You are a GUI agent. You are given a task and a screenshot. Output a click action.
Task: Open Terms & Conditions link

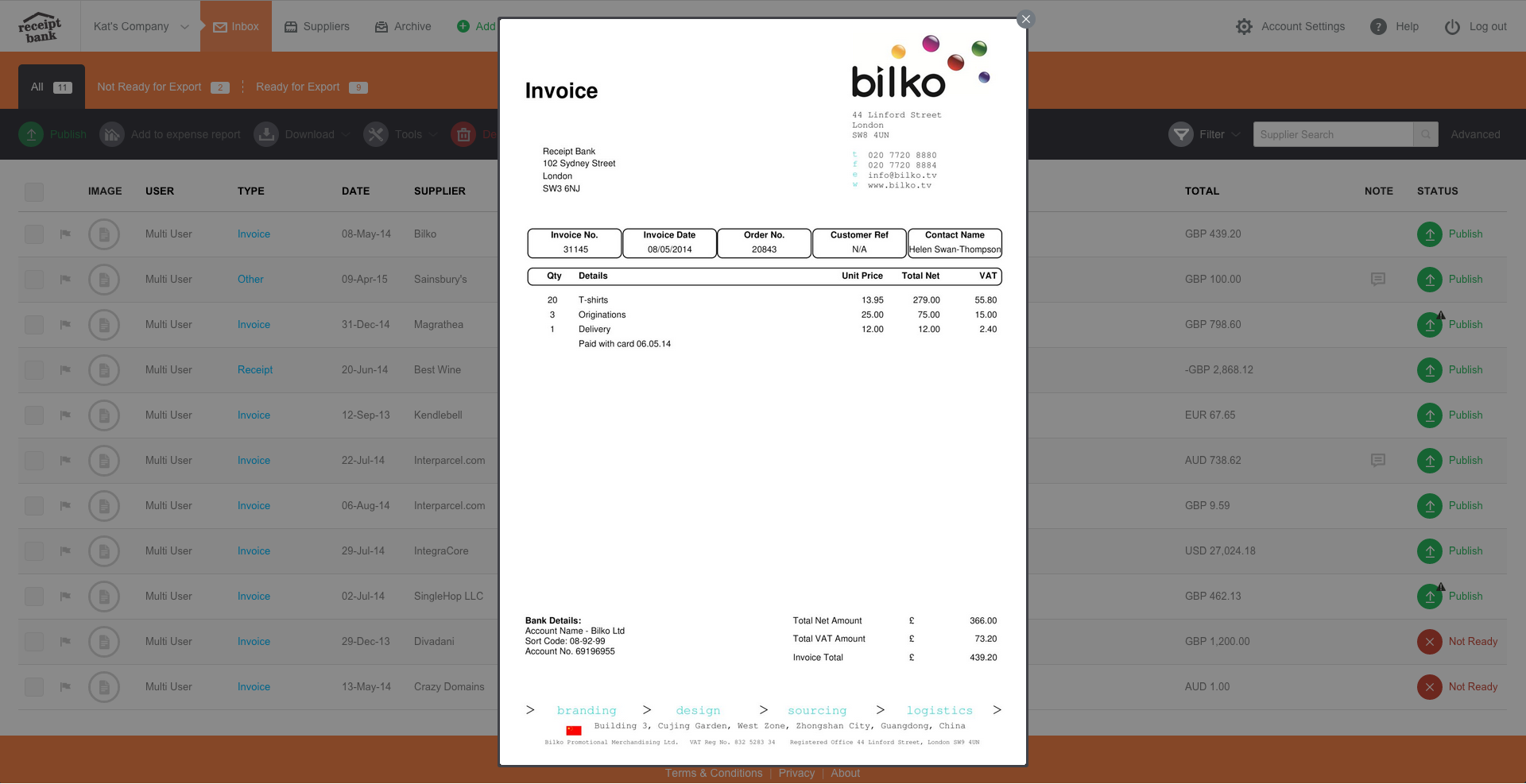click(714, 774)
